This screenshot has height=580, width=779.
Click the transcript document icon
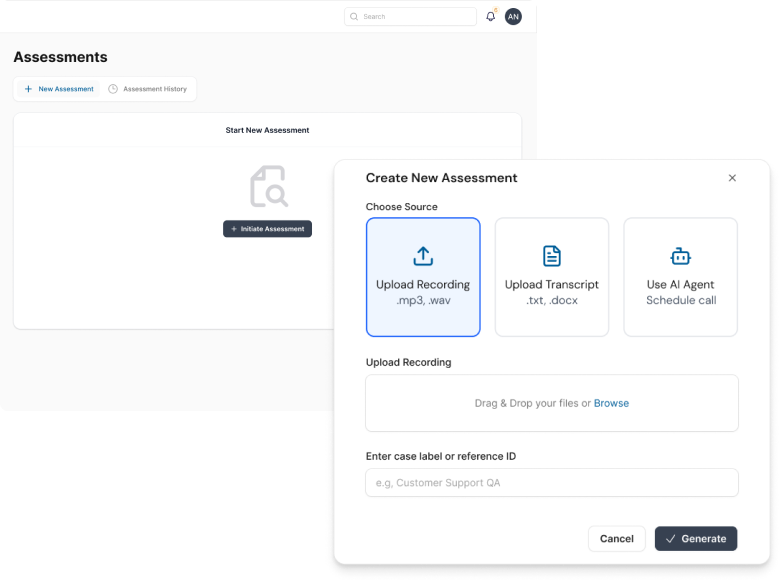[552, 256]
